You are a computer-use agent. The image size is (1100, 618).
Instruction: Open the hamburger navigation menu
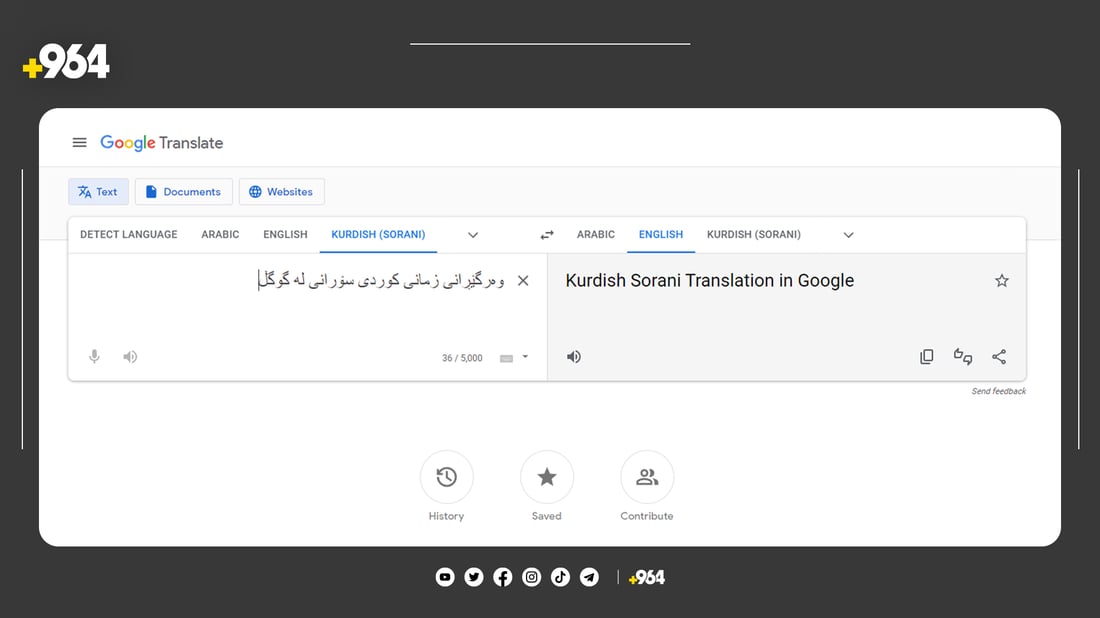coord(79,142)
